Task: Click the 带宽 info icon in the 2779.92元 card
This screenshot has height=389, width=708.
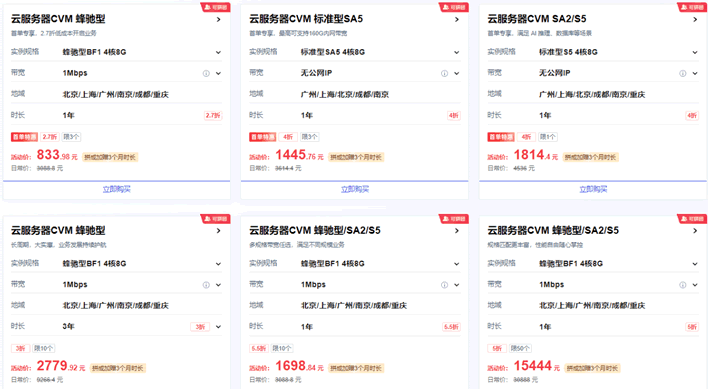Action: (x=206, y=285)
